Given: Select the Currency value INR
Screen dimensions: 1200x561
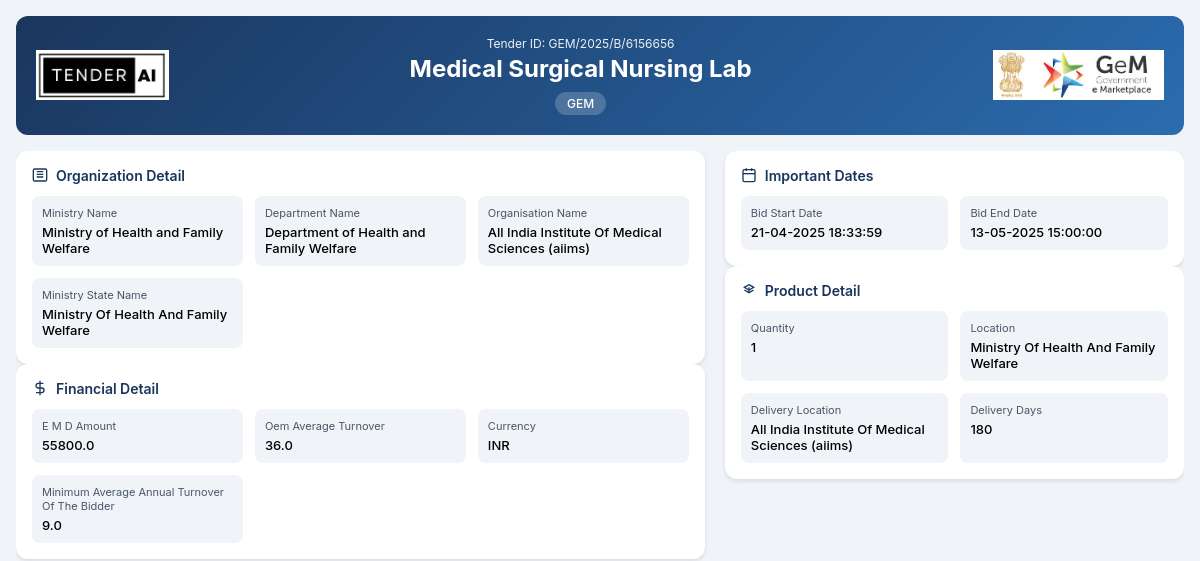Looking at the screenshot, I should coord(499,446).
